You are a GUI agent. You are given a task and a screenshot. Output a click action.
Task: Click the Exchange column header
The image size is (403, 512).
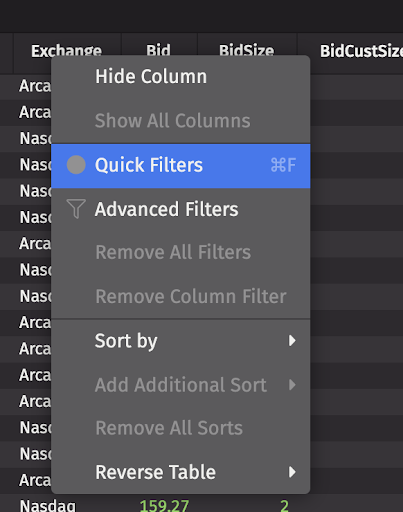click(67, 51)
